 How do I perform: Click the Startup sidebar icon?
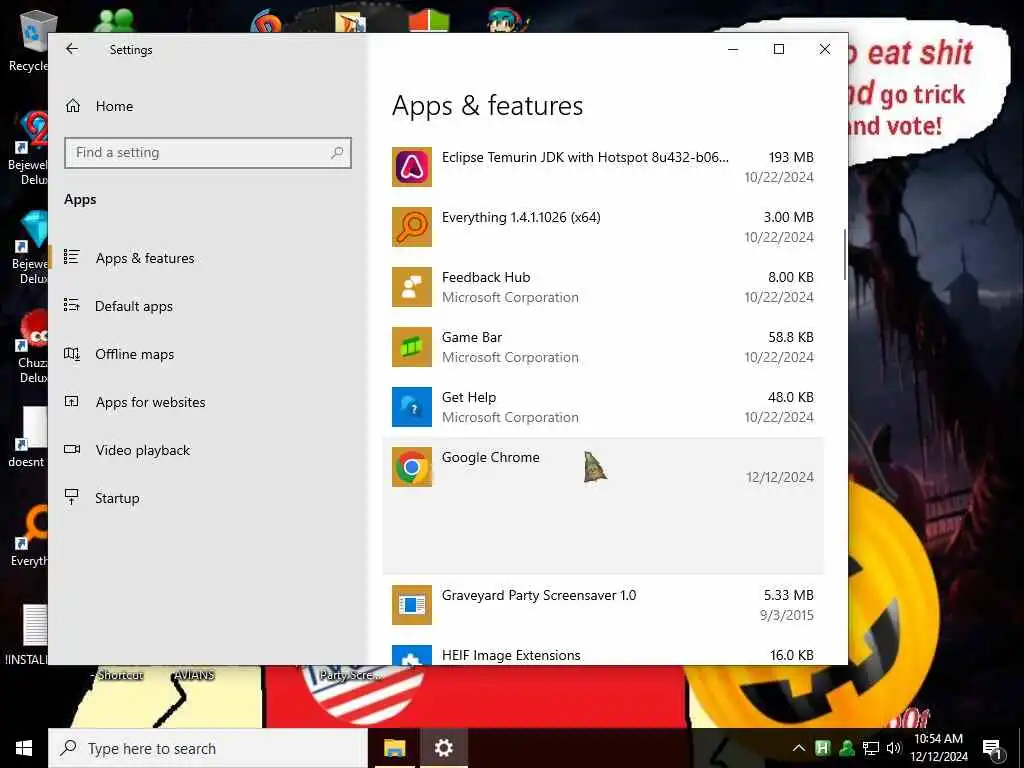pos(72,497)
